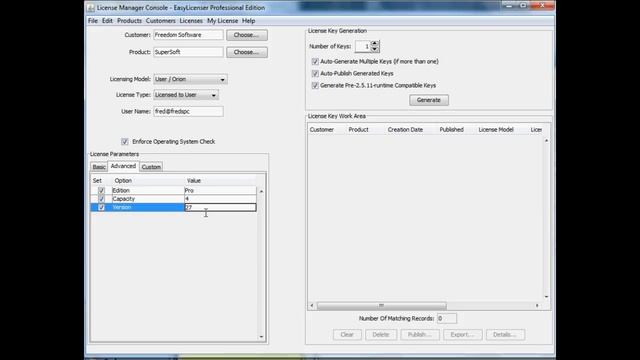The image size is (640, 360).
Task: Sort by License Model column
Action: tap(496, 130)
